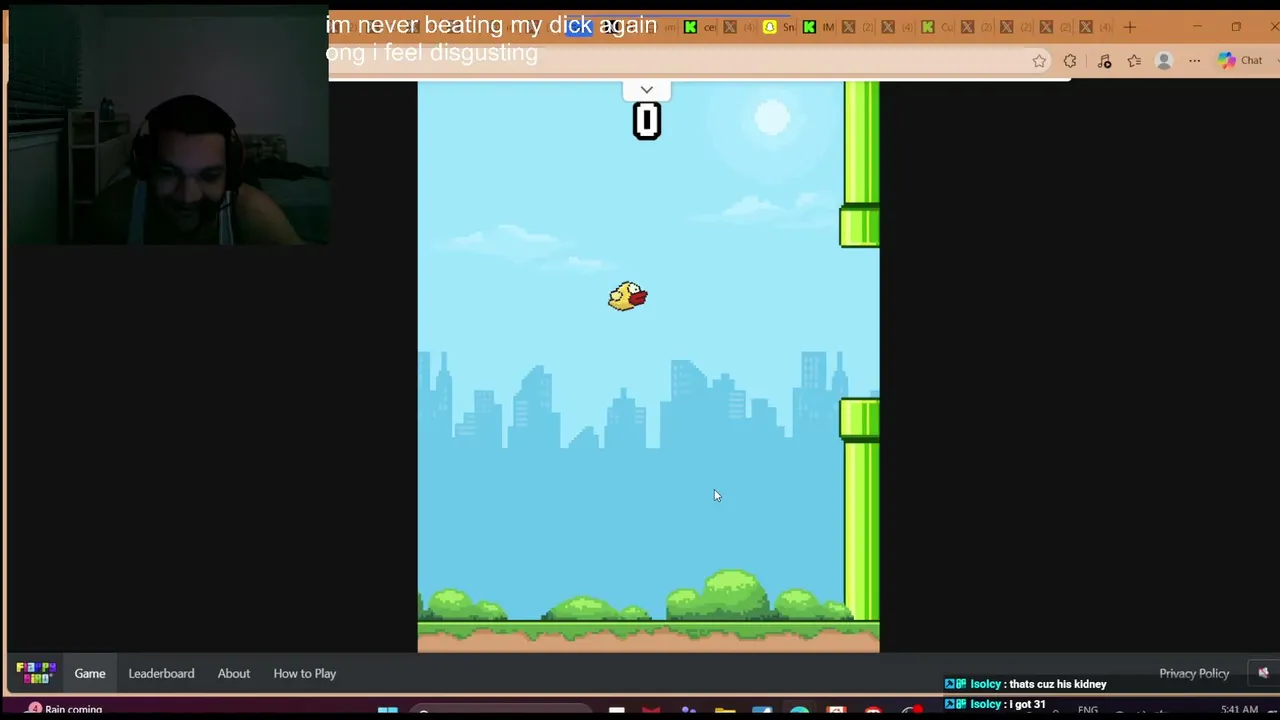Open the browser profile avatar
This screenshot has width=1280, height=720.
tap(1164, 61)
